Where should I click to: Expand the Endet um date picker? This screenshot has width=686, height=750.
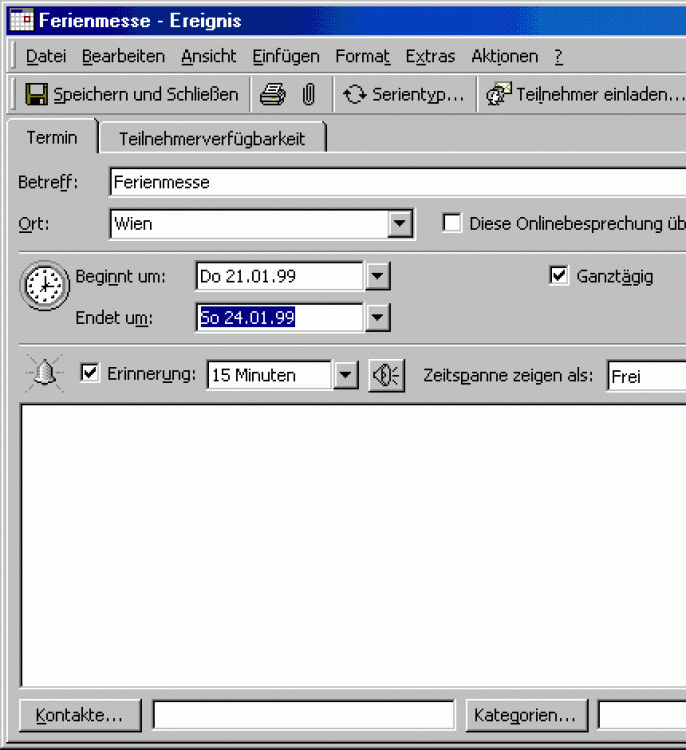click(x=377, y=318)
